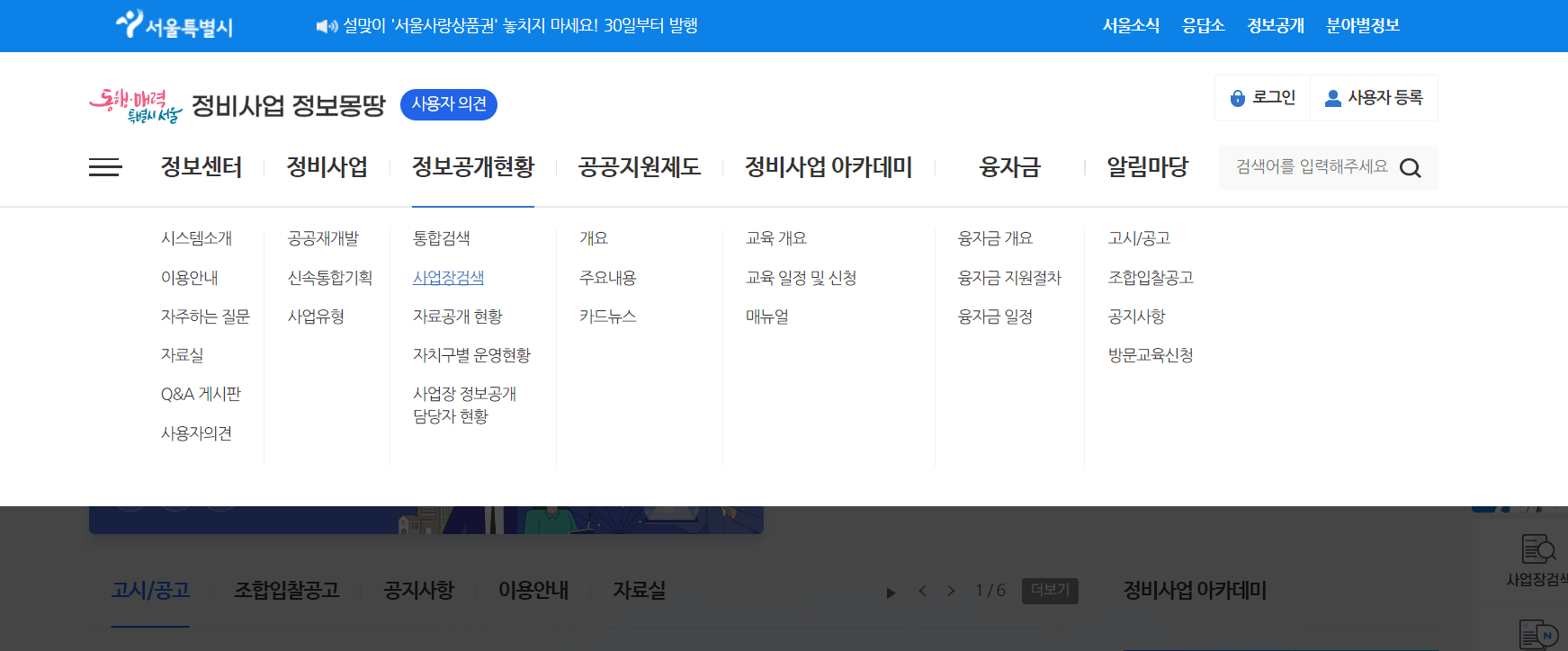The height and width of the screenshot is (651, 1568).
Task: Click the speaker announcement icon
Action: (327, 26)
